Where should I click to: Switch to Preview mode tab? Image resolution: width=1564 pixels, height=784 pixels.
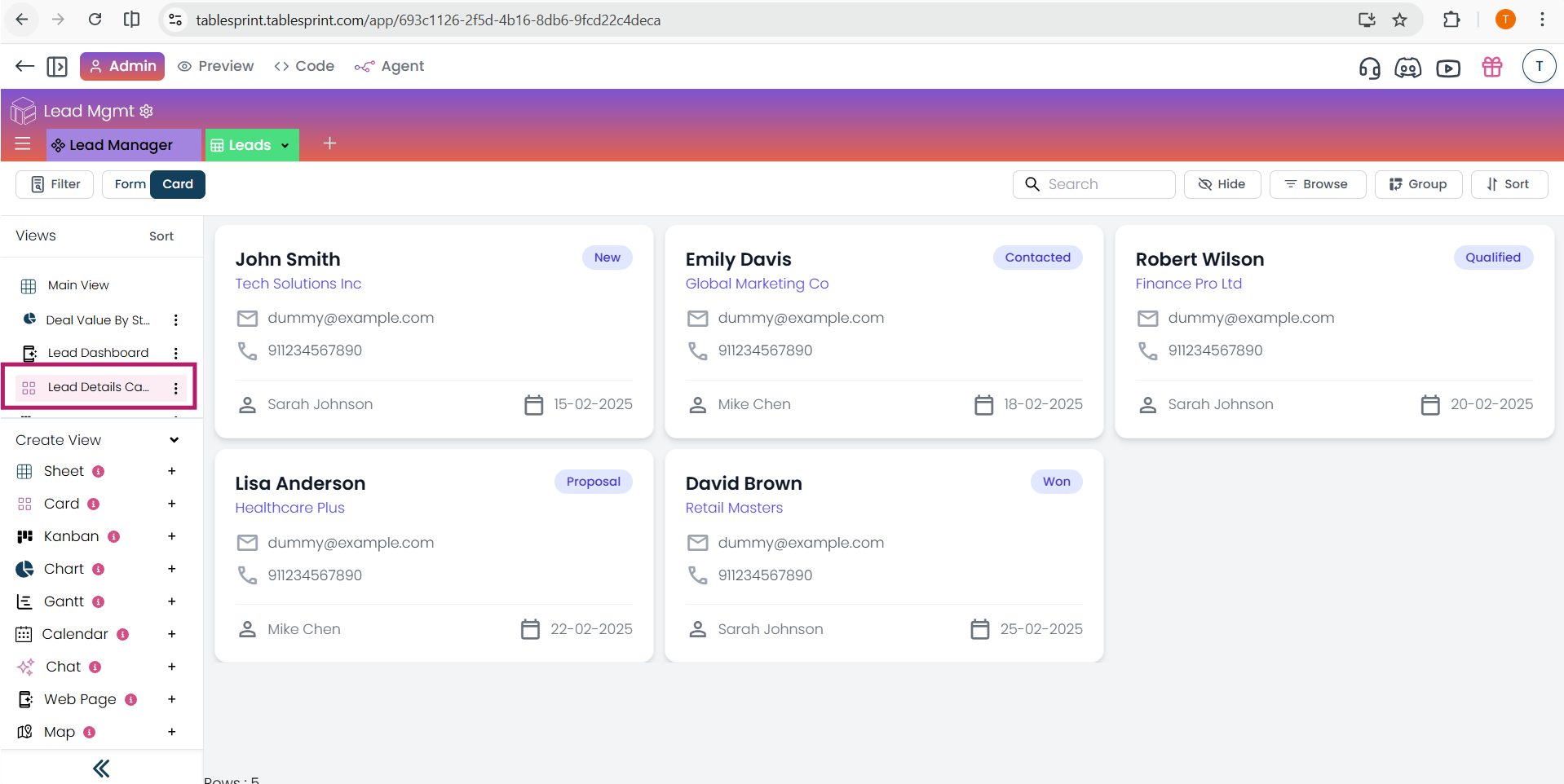(216, 66)
